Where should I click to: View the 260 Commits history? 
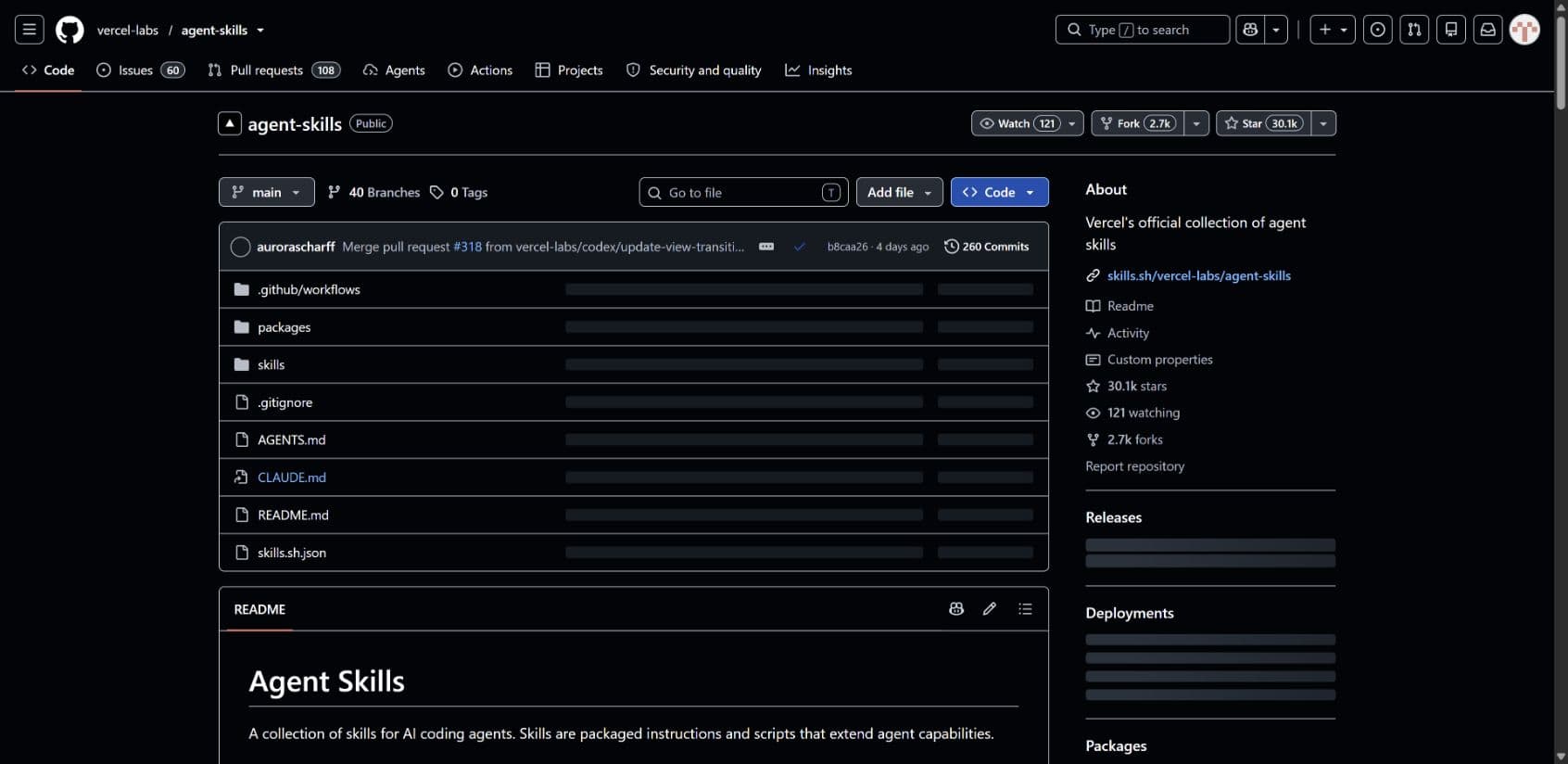pos(987,247)
